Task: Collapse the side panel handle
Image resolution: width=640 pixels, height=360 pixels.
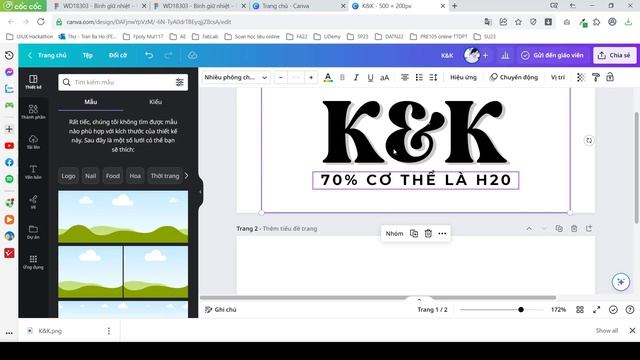Action: pyautogui.click(x=200, y=191)
